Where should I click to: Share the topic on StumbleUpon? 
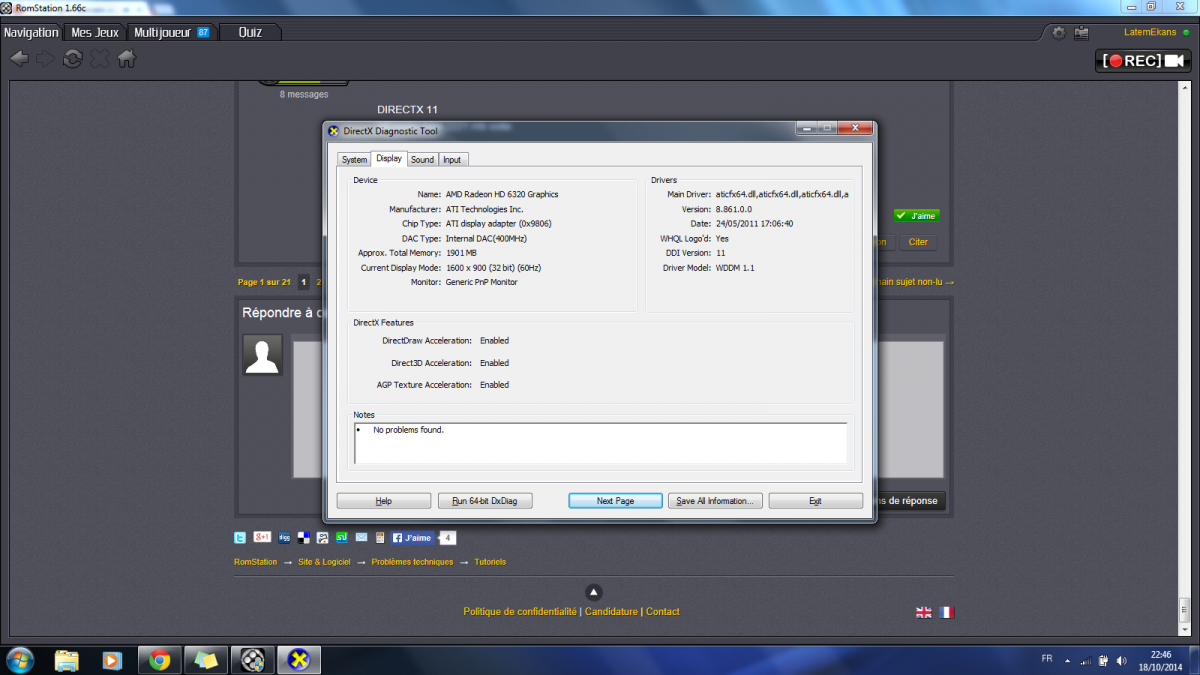(341, 538)
